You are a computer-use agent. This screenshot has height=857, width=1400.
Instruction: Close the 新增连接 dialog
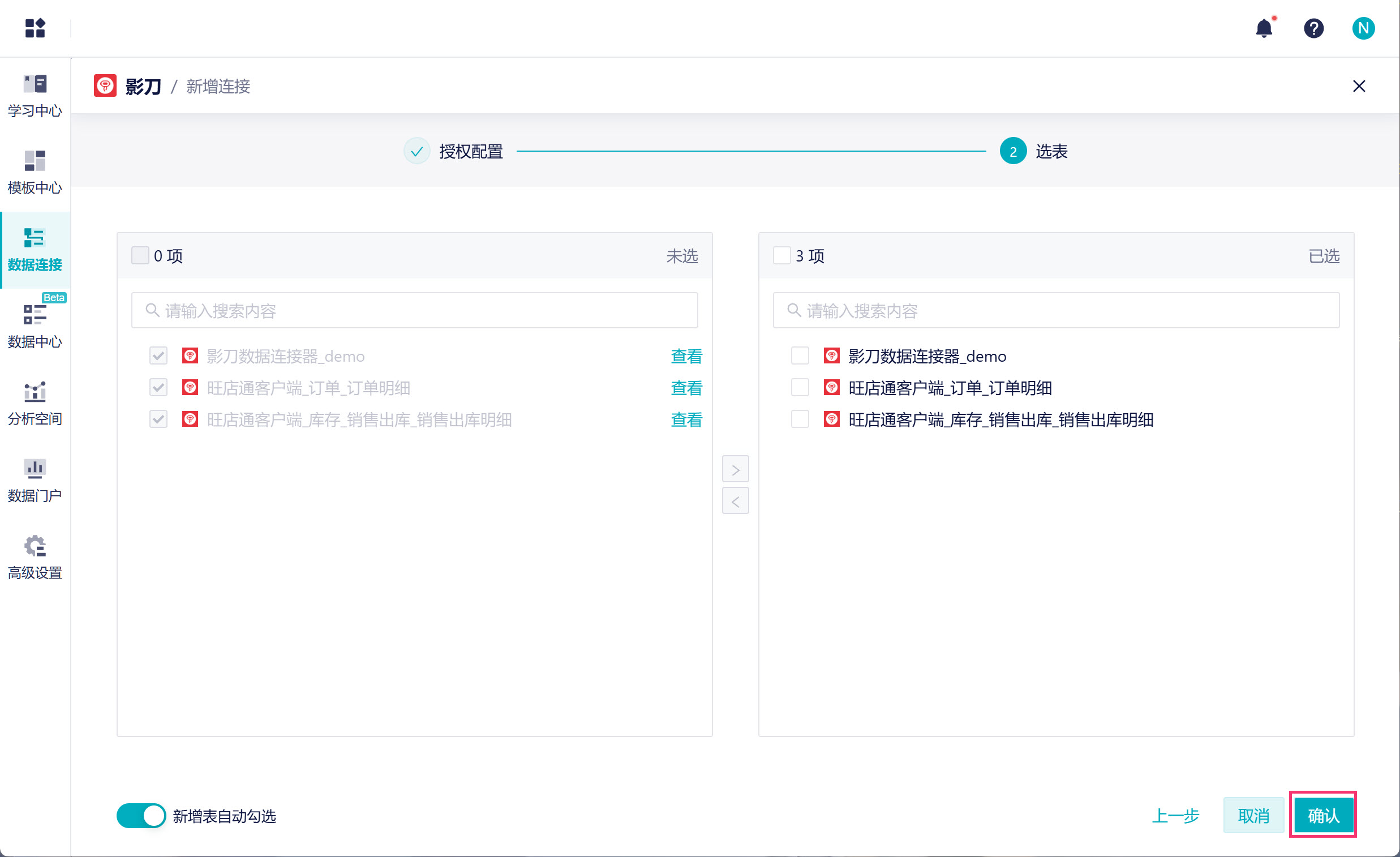[x=1359, y=86]
